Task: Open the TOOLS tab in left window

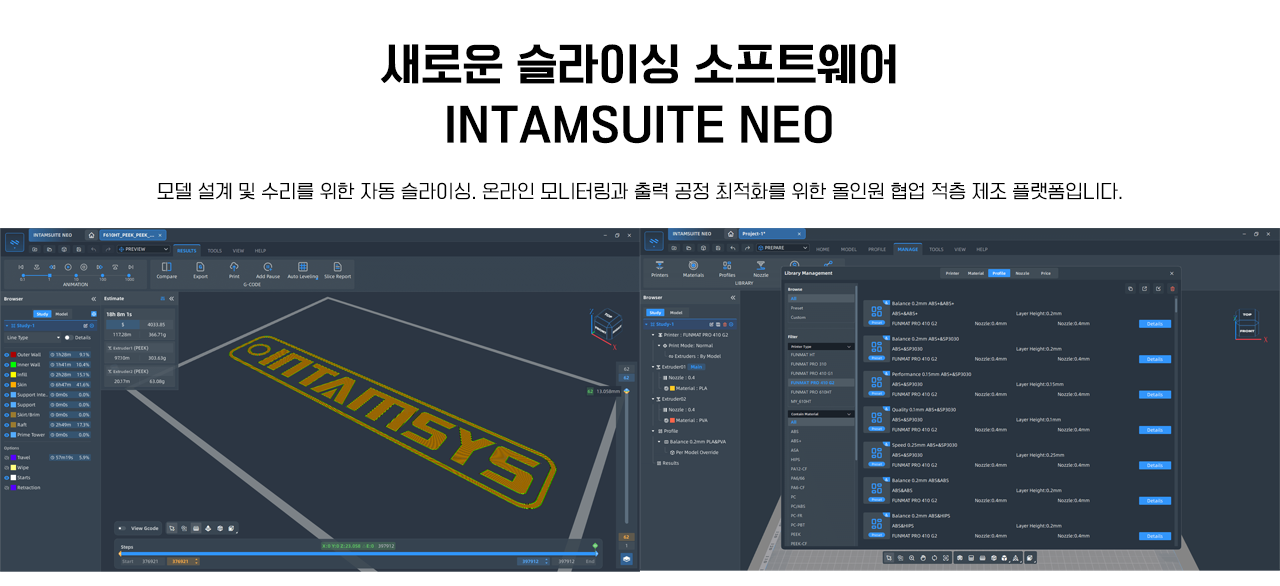Action: [215, 250]
